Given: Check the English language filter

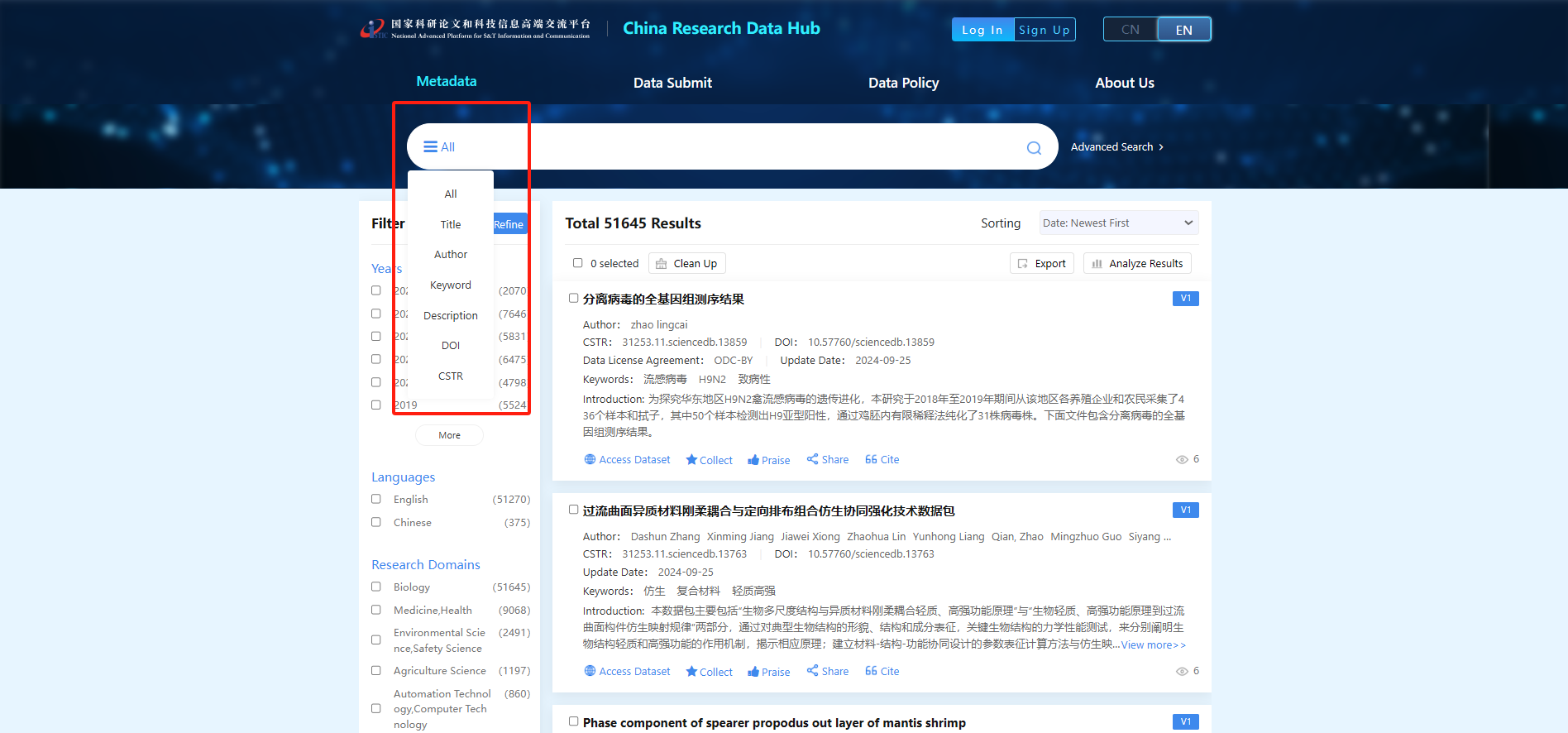Looking at the screenshot, I should pyautogui.click(x=376, y=499).
